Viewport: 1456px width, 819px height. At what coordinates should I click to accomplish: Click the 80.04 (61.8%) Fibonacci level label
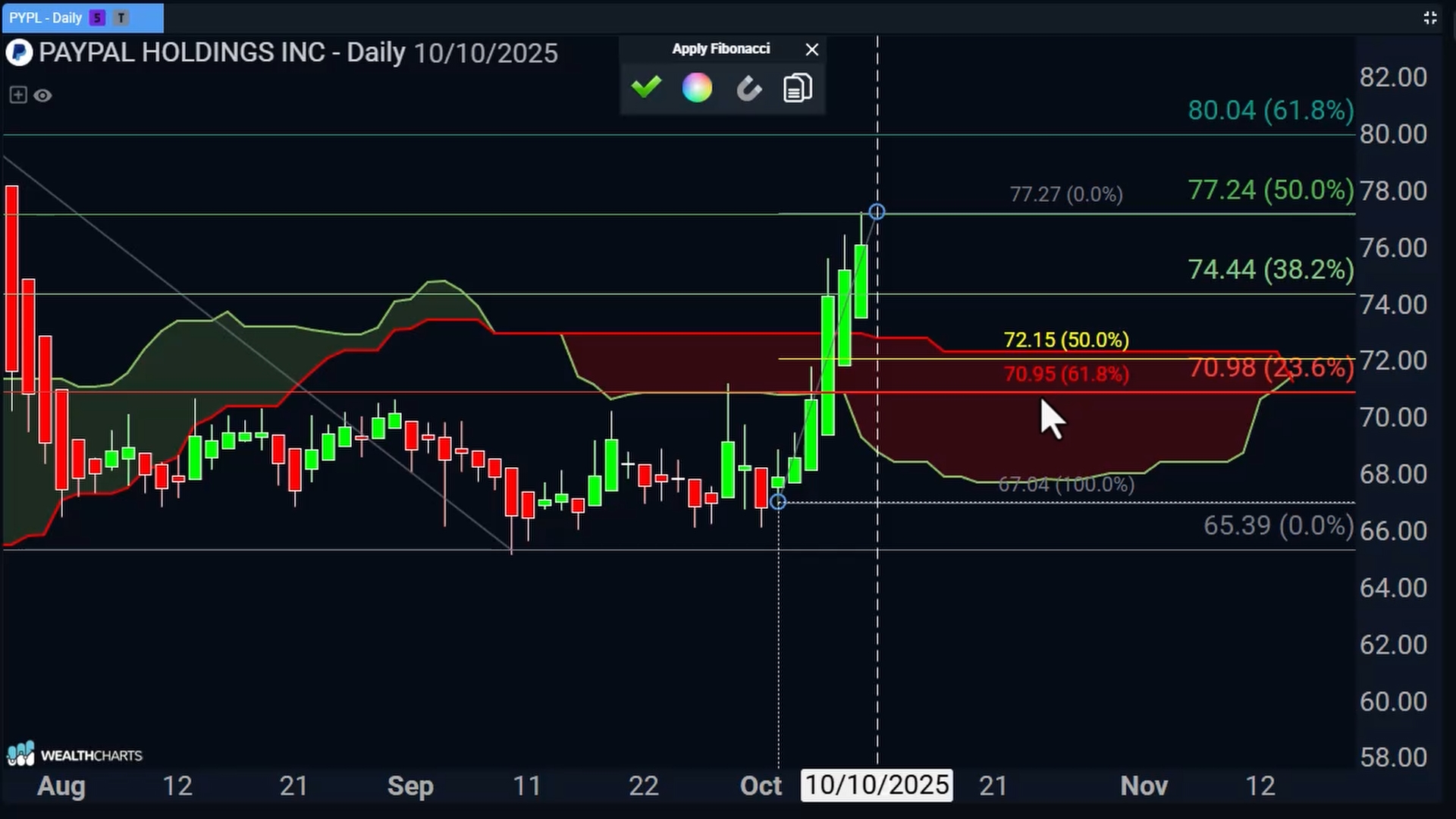(1270, 111)
